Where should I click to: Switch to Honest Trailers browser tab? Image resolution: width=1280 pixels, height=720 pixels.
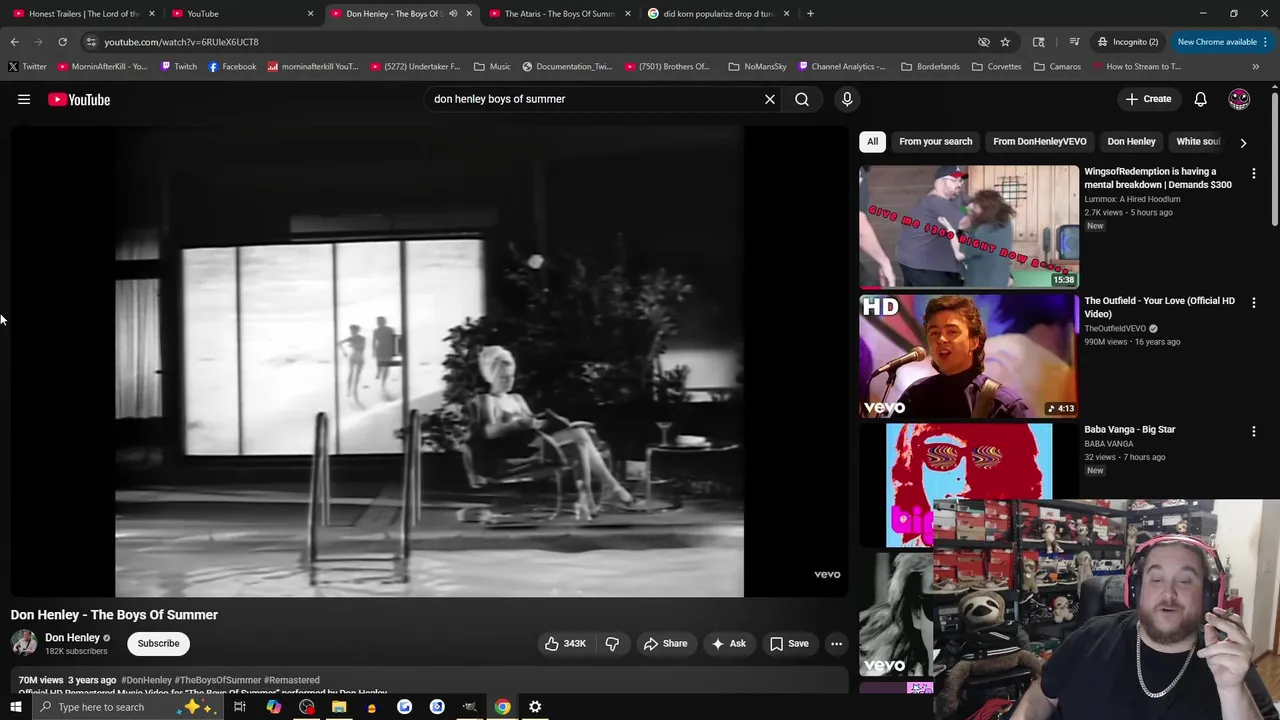tap(84, 14)
